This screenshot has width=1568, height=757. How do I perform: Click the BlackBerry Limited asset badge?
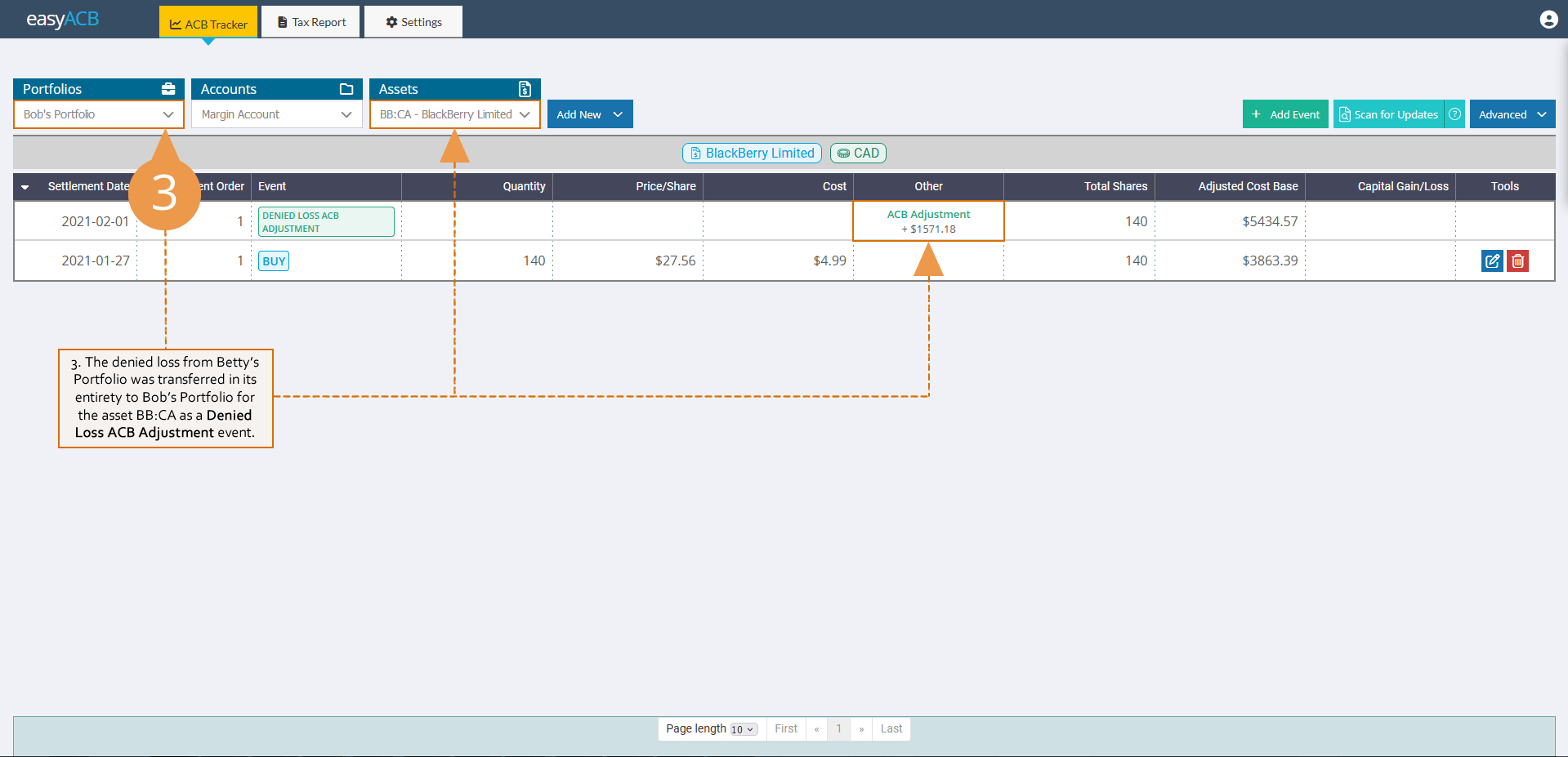(x=751, y=153)
